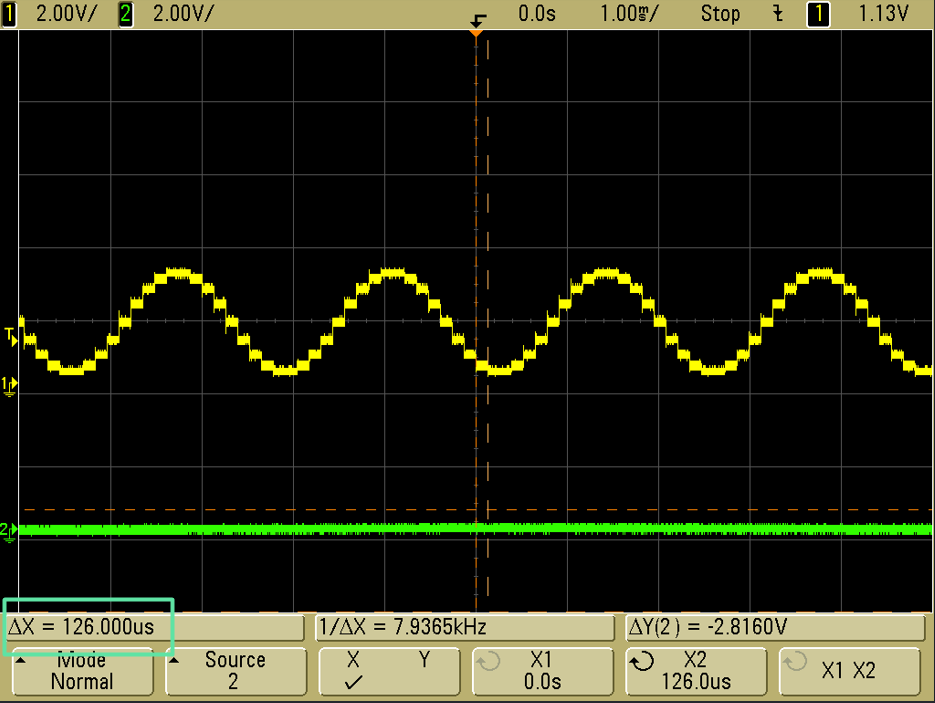Click the trigger source channel 1 badge
This screenshot has height=703, width=935.
819,13
